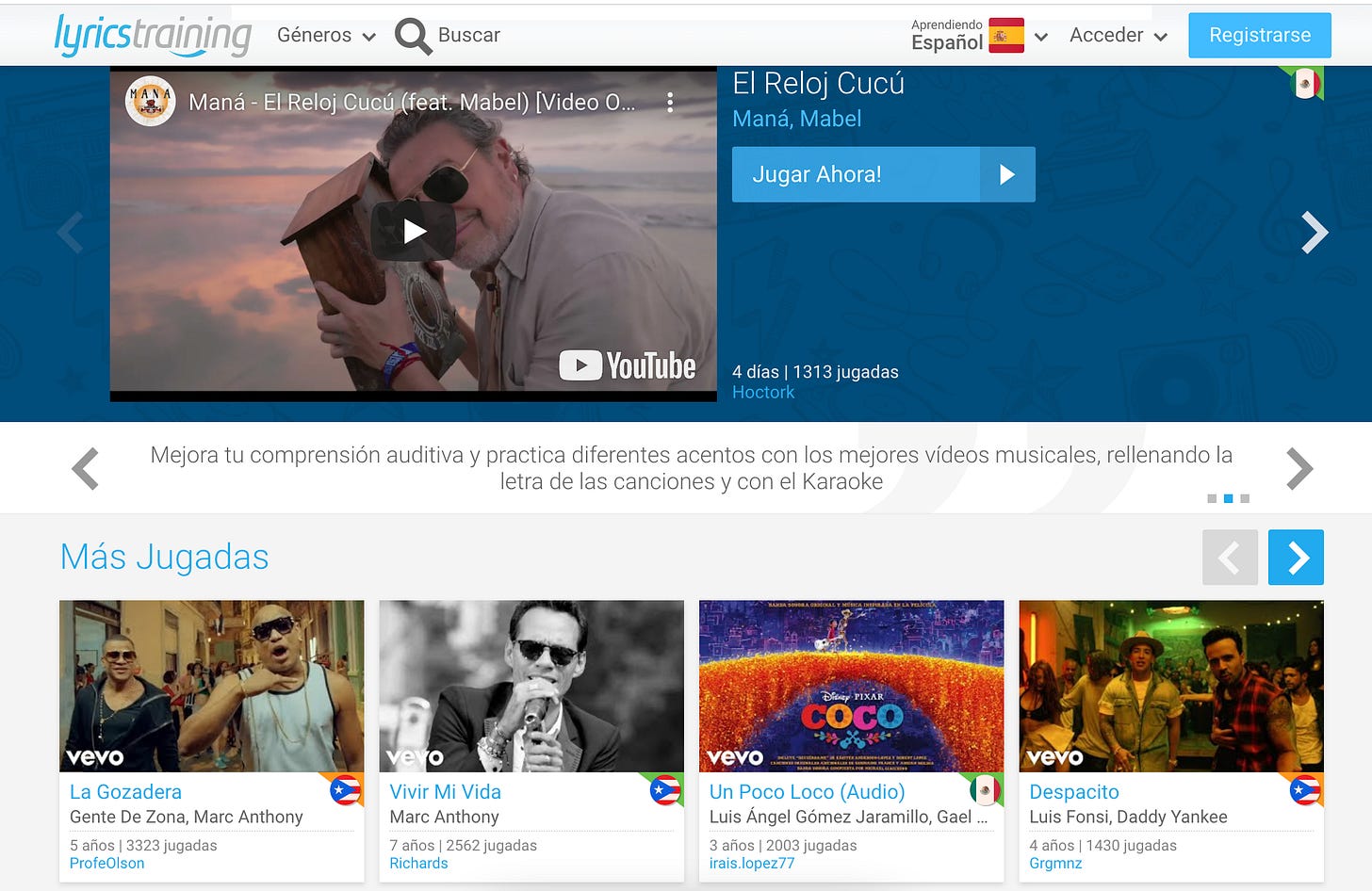Click the Registrarse button
This screenshot has height=891, width=1372.
1260,36
